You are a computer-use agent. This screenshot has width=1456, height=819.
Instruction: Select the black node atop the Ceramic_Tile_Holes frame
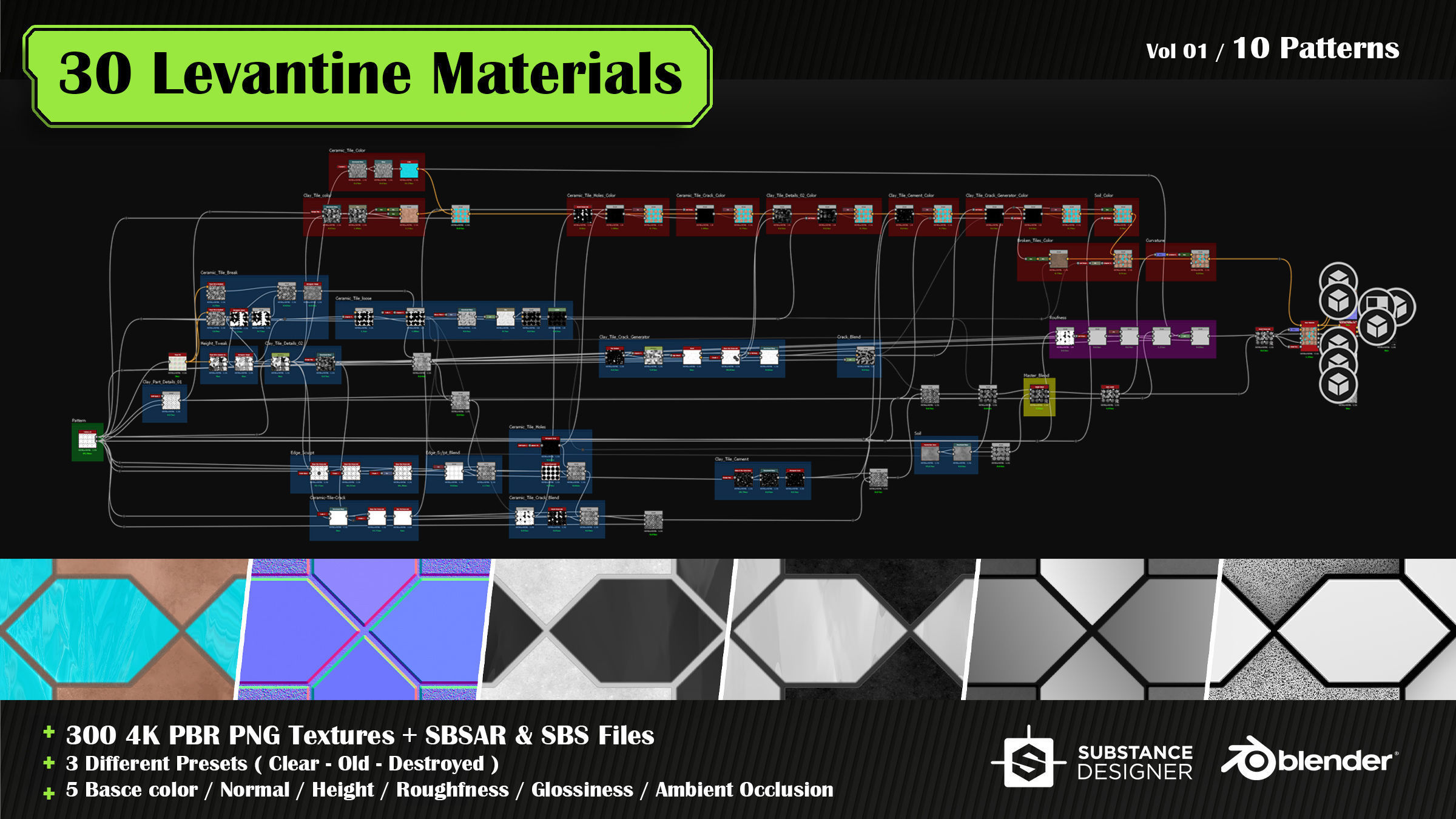coord(550,446)
